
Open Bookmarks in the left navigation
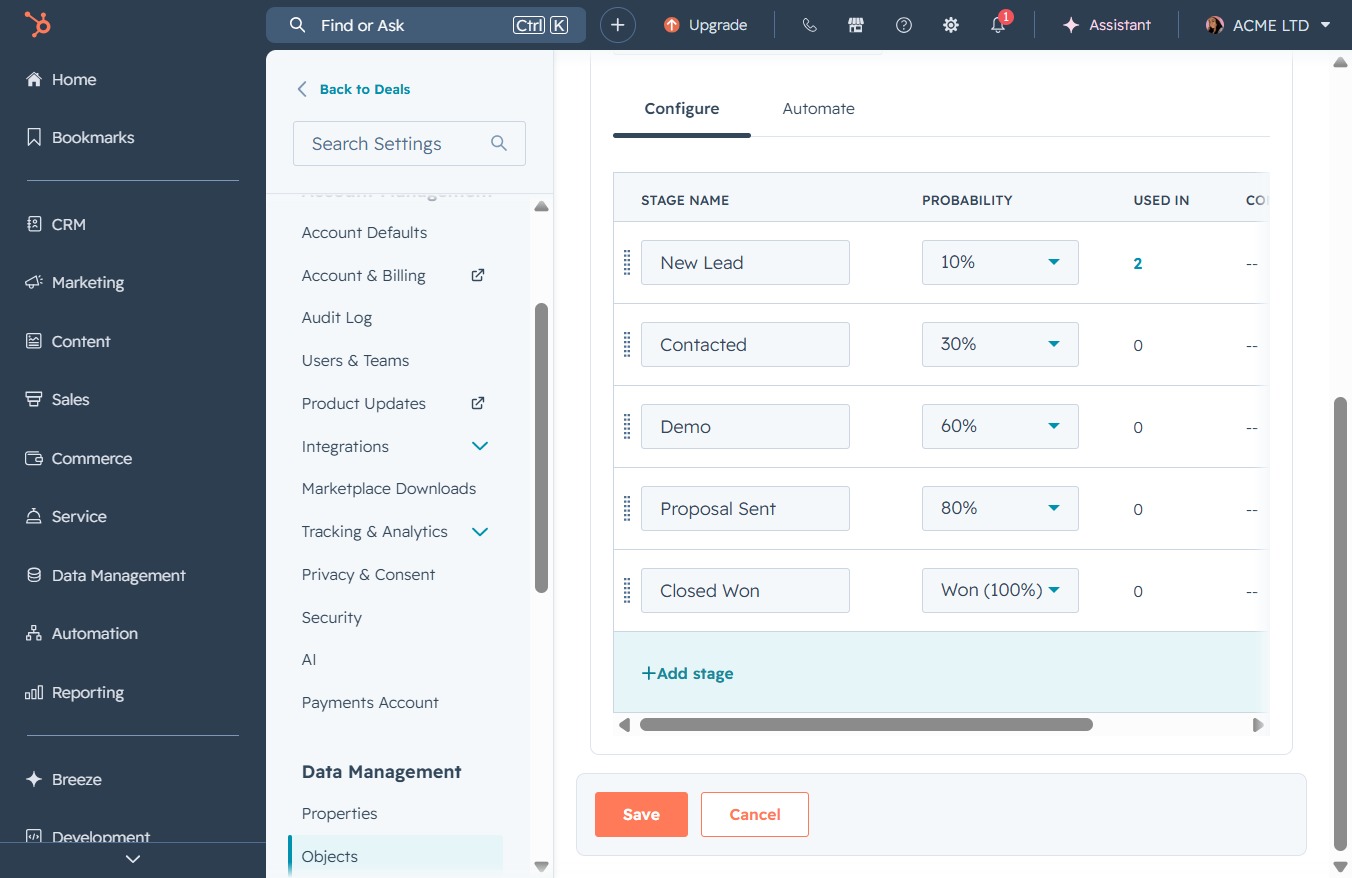click(80, 137)
